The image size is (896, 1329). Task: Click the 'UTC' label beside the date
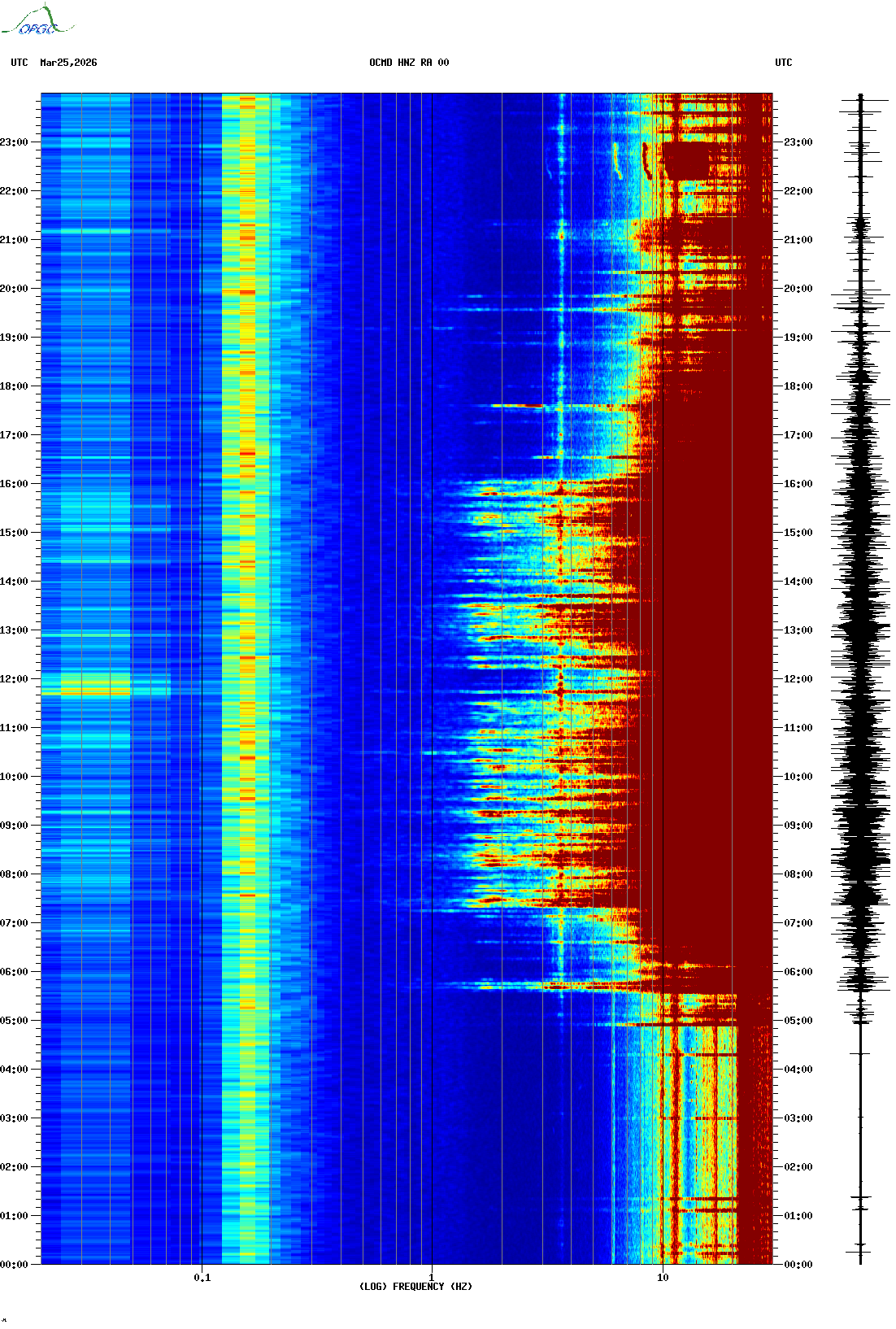coord(20,63)
